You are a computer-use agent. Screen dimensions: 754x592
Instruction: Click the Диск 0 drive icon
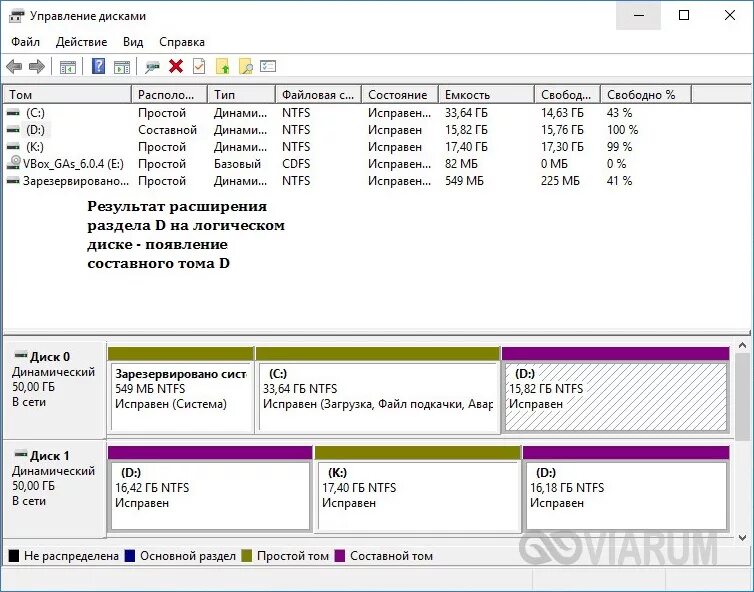coord(21,355)
